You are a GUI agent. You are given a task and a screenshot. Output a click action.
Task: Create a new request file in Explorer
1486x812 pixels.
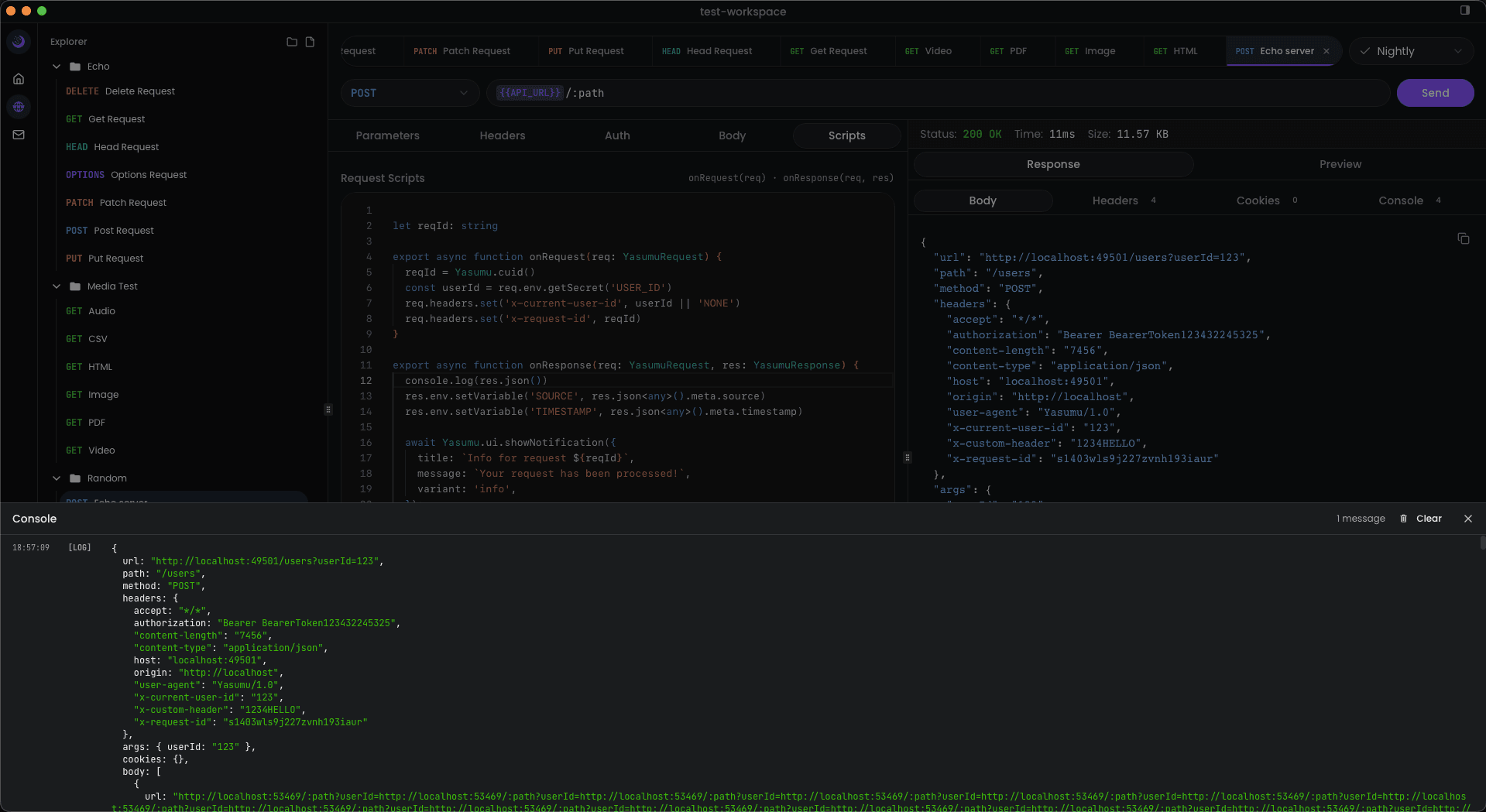coord(311,42)
